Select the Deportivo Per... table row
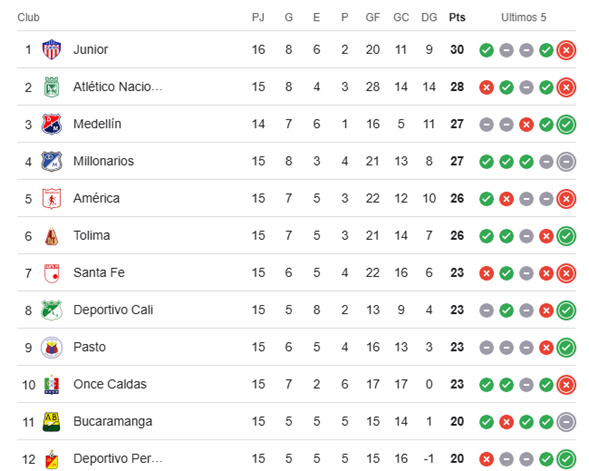 pyautogui.click(x=296, y=459)
